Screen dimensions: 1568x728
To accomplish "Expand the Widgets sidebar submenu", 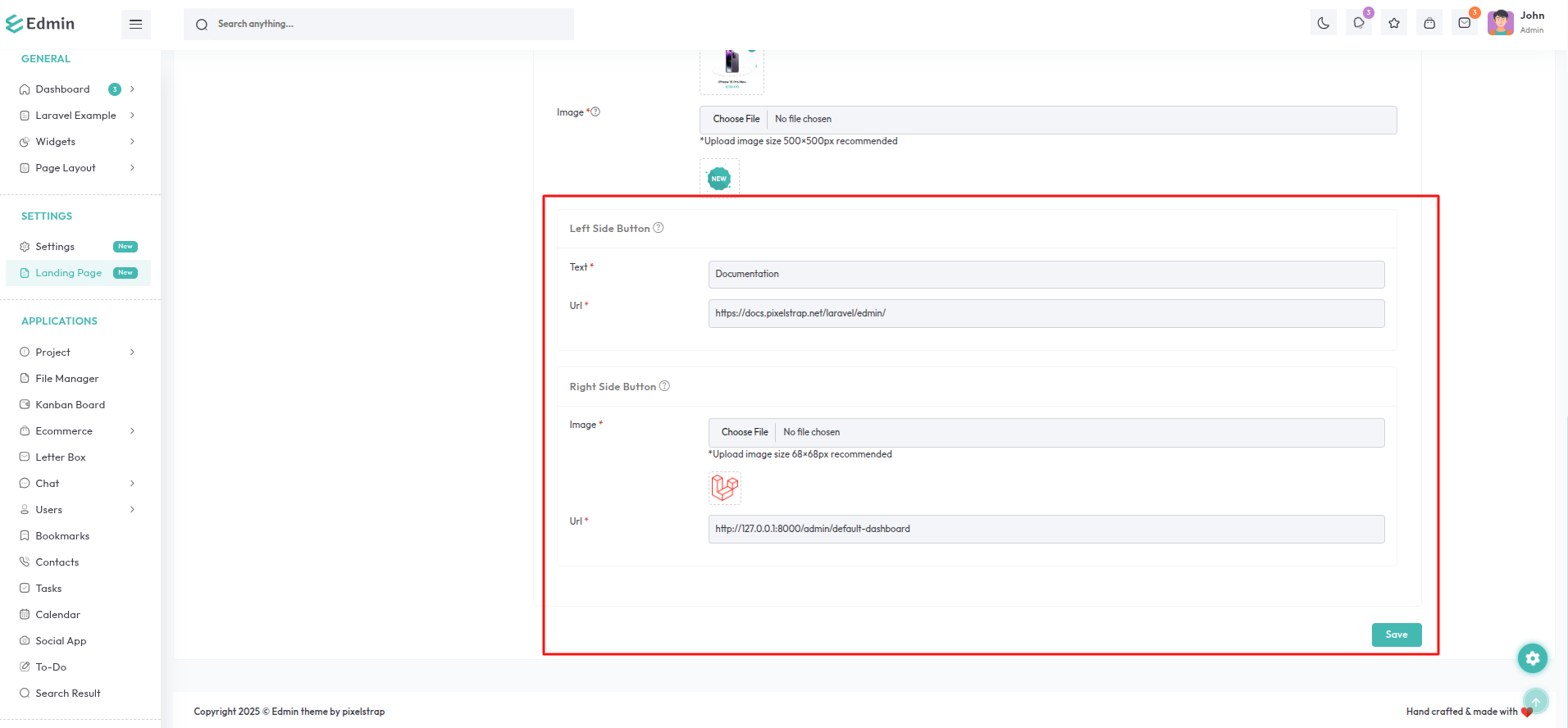I will click(132, 142).
